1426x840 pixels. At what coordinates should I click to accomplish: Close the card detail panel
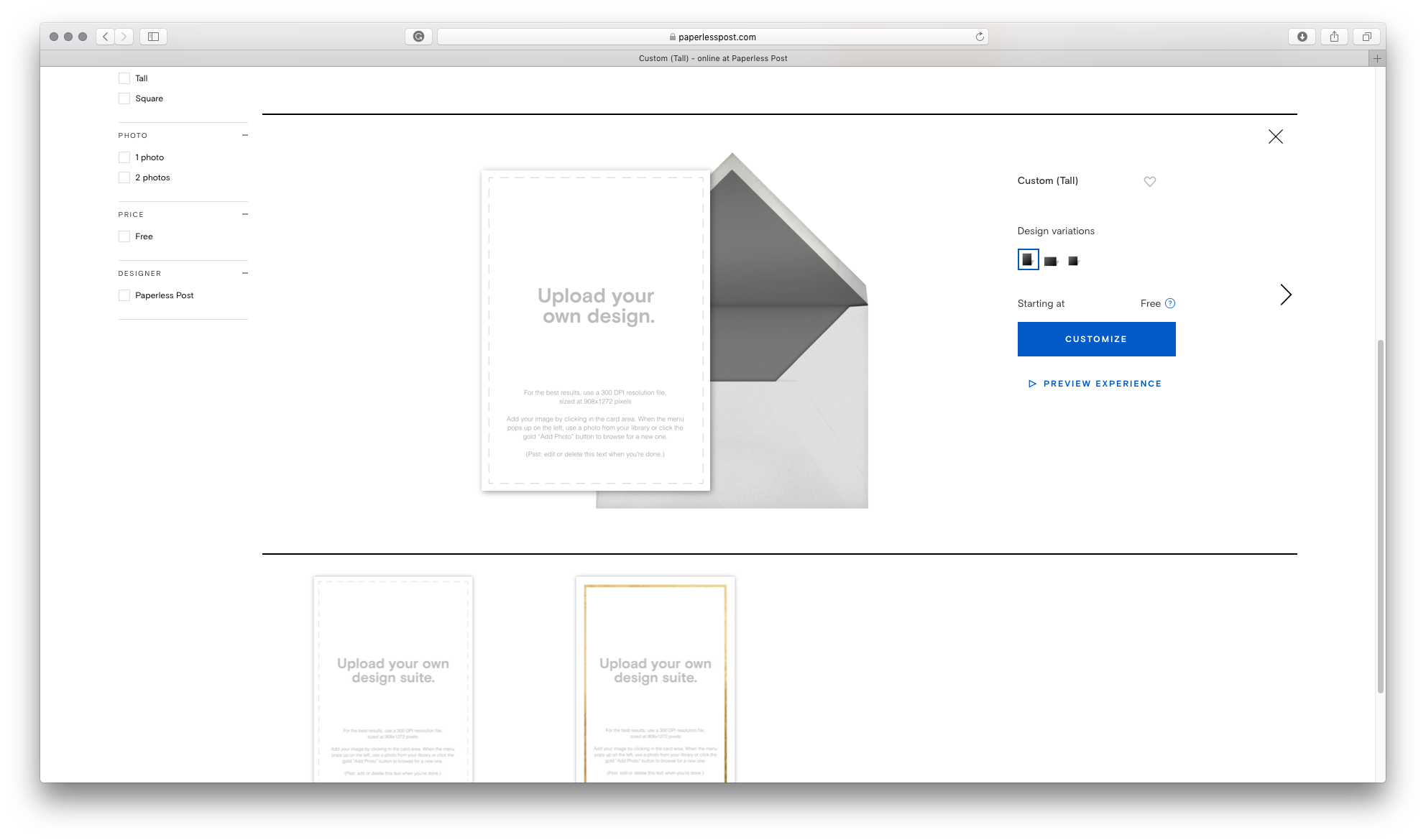click(x=1276, y=137)
